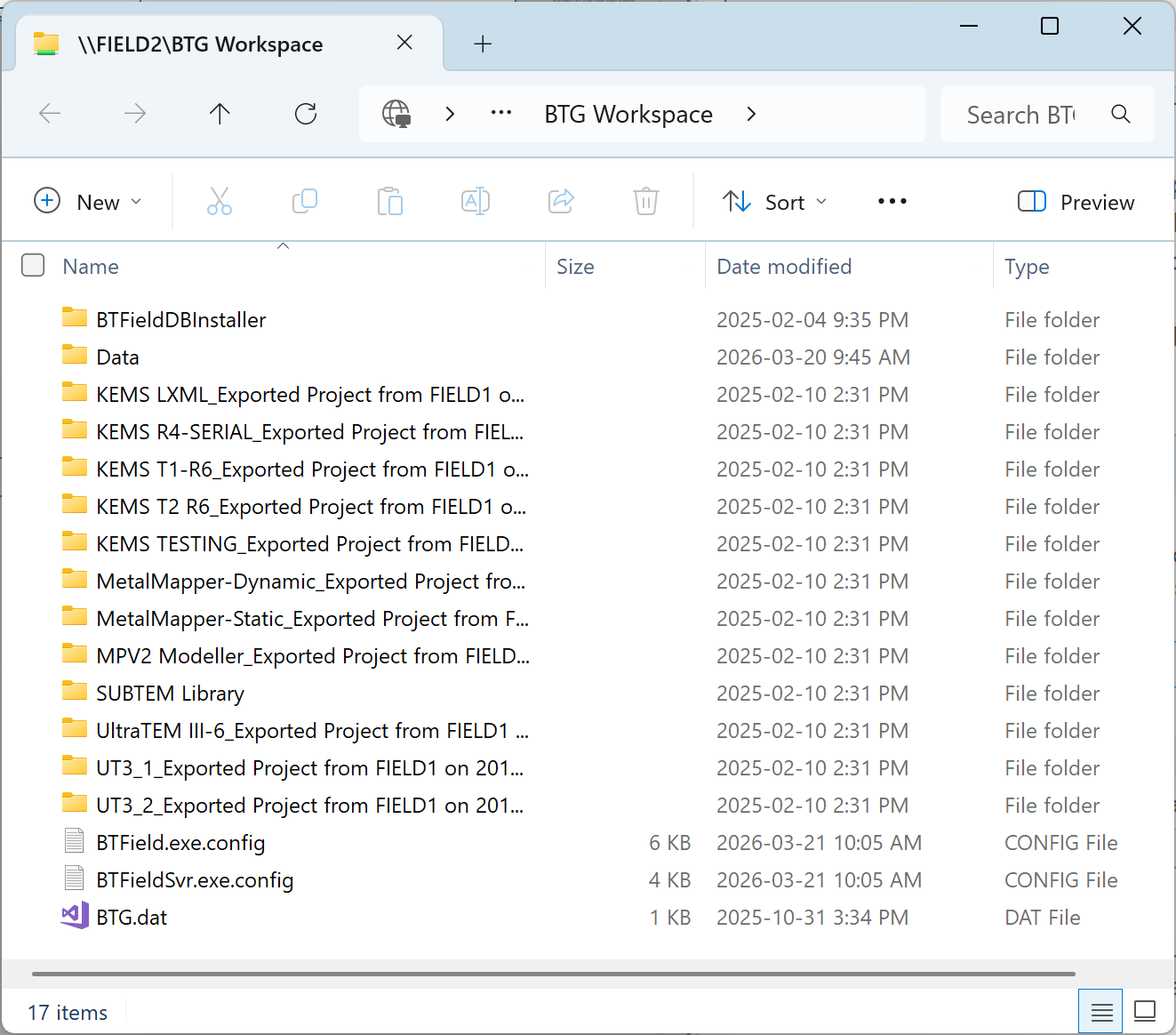Click the Share icon
This screenshot has width=1176, height=1035.
pyautogui.click(x=561, y=202)
